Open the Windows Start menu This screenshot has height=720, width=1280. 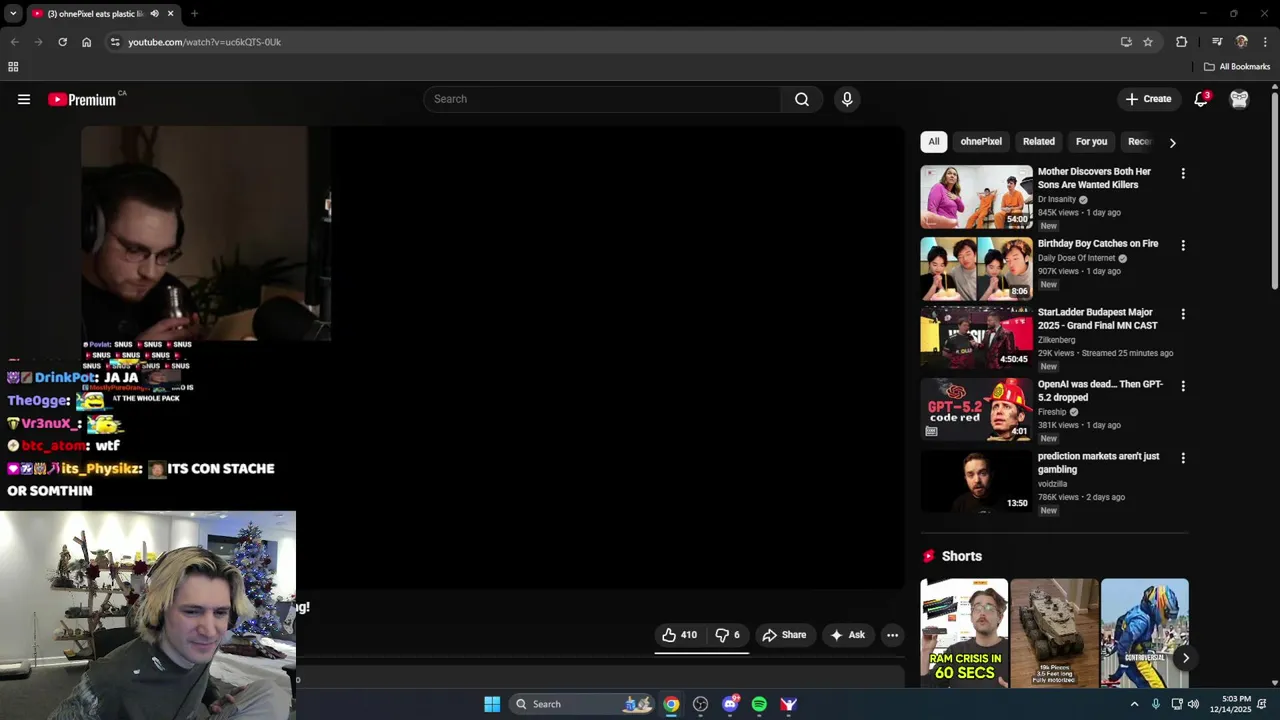coord(492,704)
